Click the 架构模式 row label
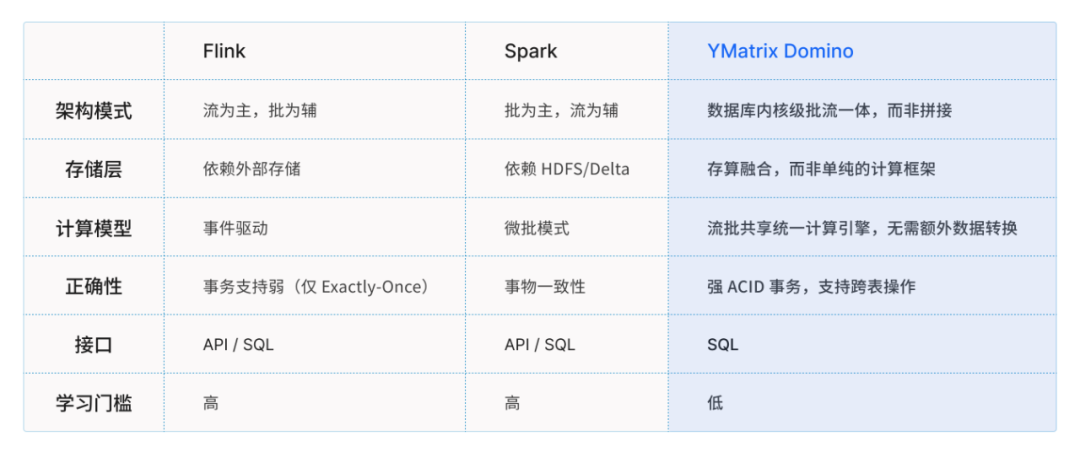Viewport: 1080px width, 452px height. (x=94, y=111)
